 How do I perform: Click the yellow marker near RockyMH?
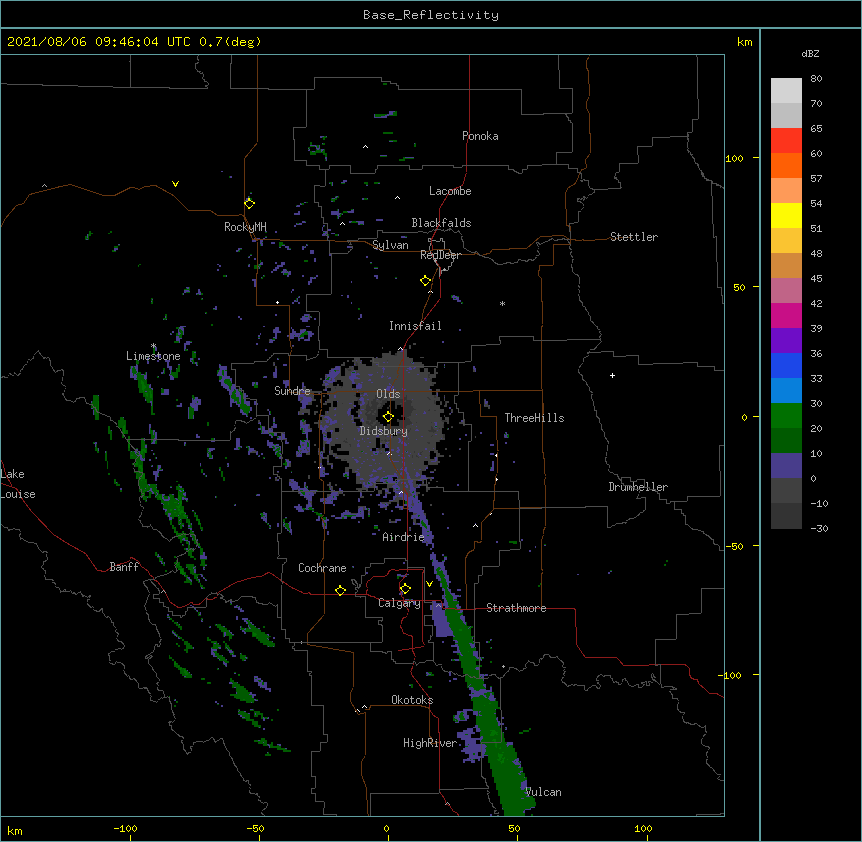tap(249, 203)
